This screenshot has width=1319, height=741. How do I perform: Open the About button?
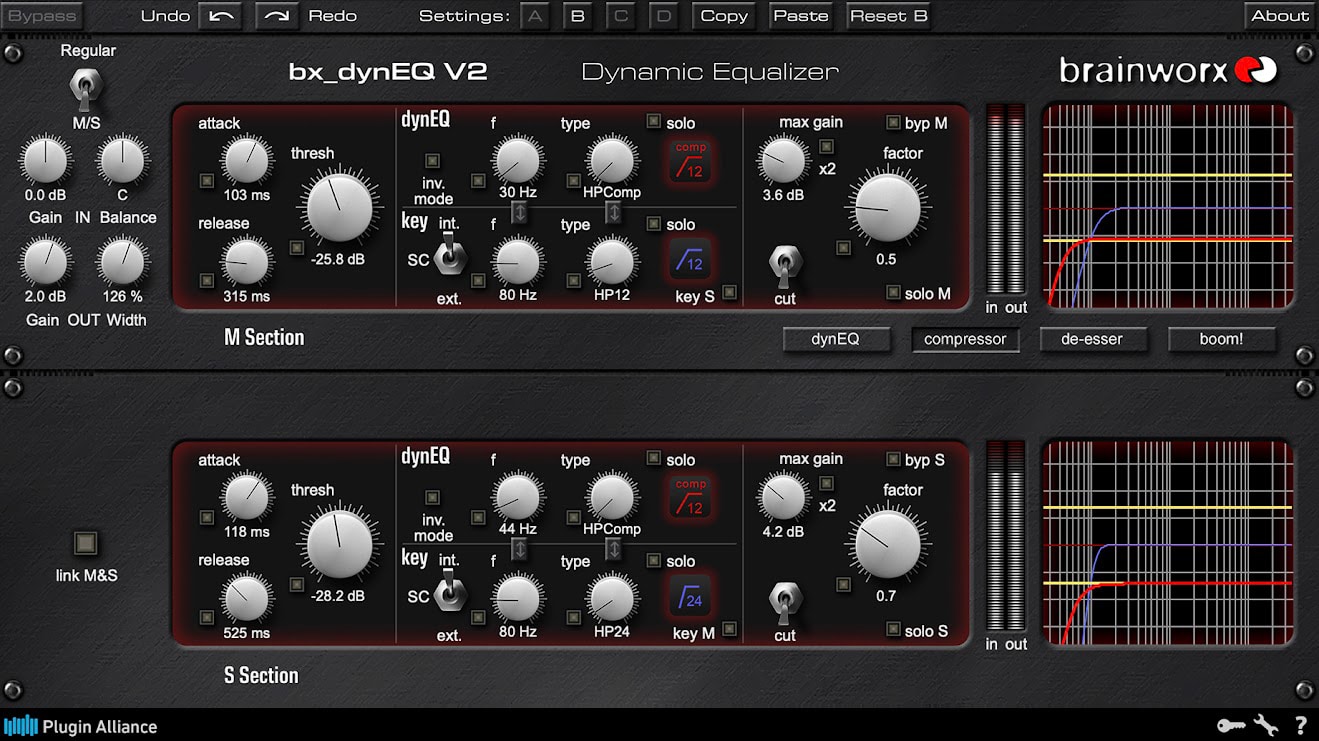pos(1280,15)
